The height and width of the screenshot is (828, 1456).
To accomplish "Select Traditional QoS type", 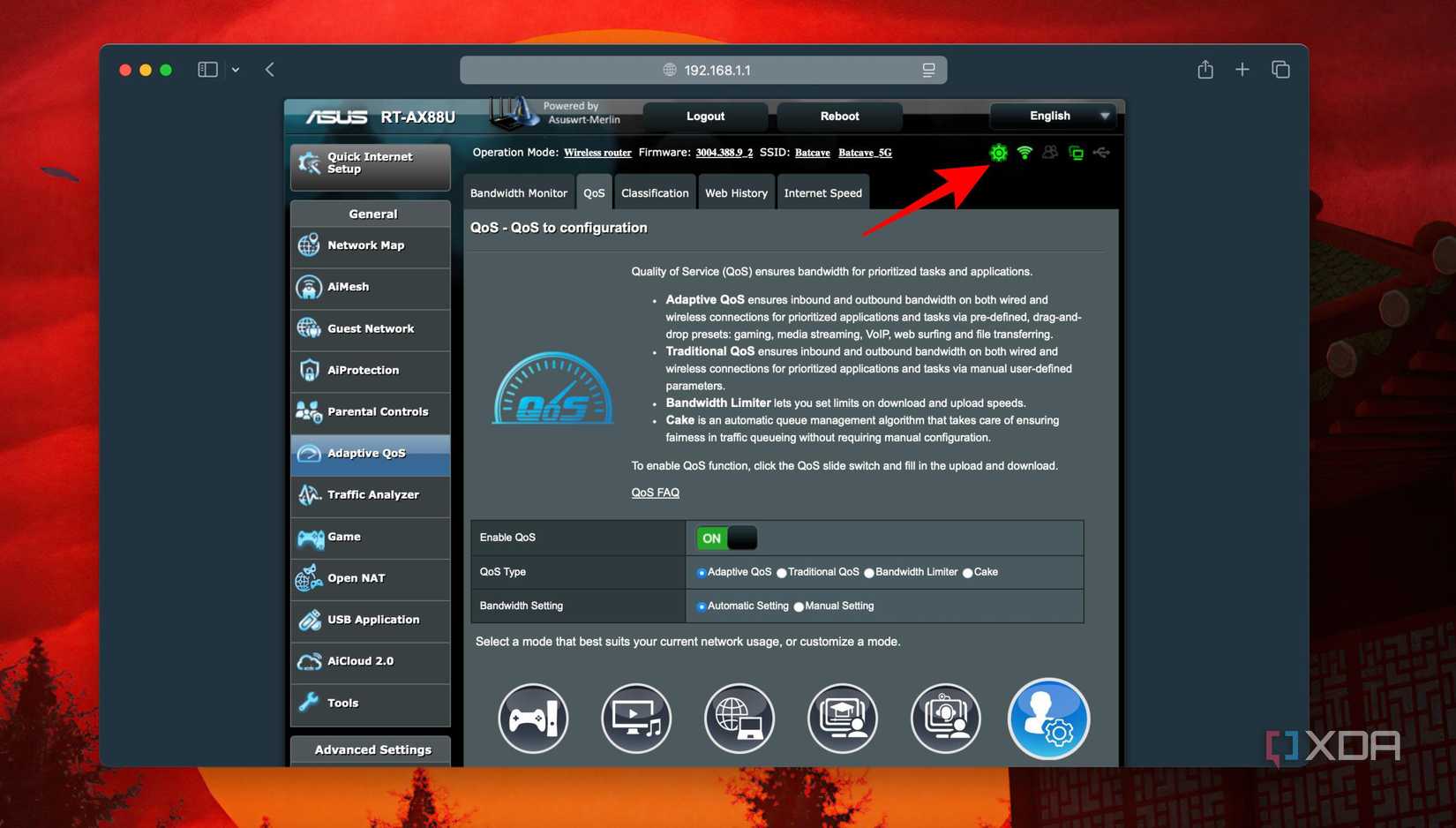I will click(x=782, y=572).
